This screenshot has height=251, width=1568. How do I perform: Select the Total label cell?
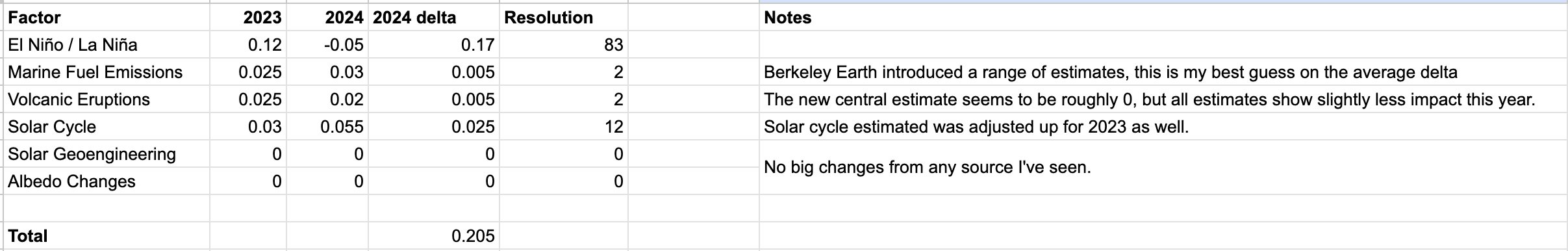[107, 236]
